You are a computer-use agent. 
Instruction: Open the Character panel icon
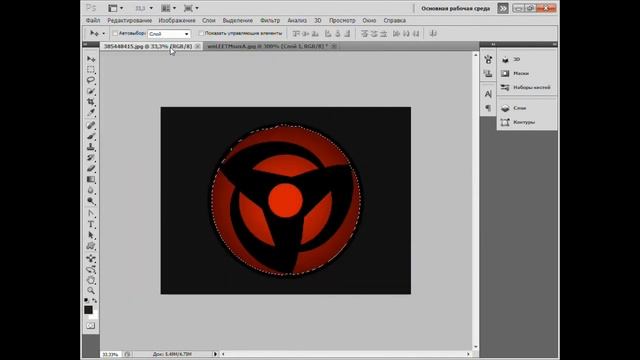488,94
